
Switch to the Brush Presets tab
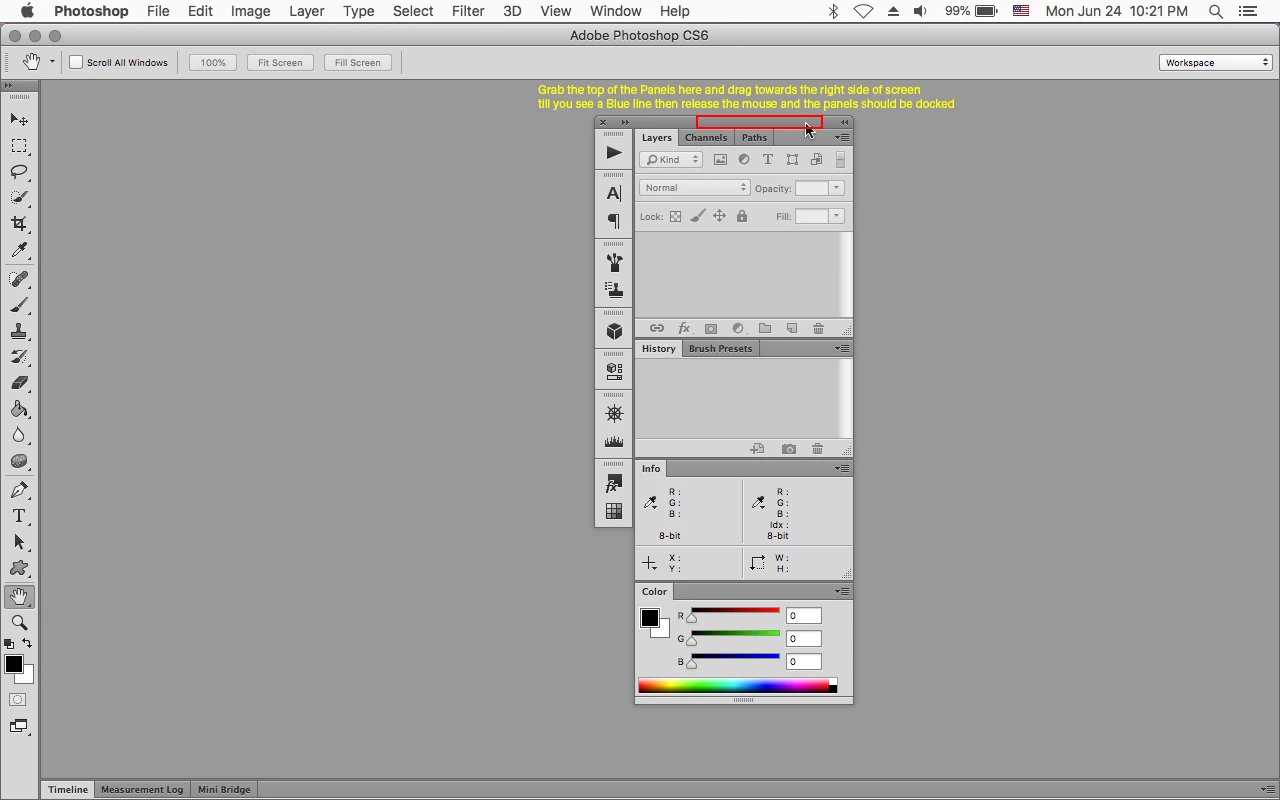(720, 349)
